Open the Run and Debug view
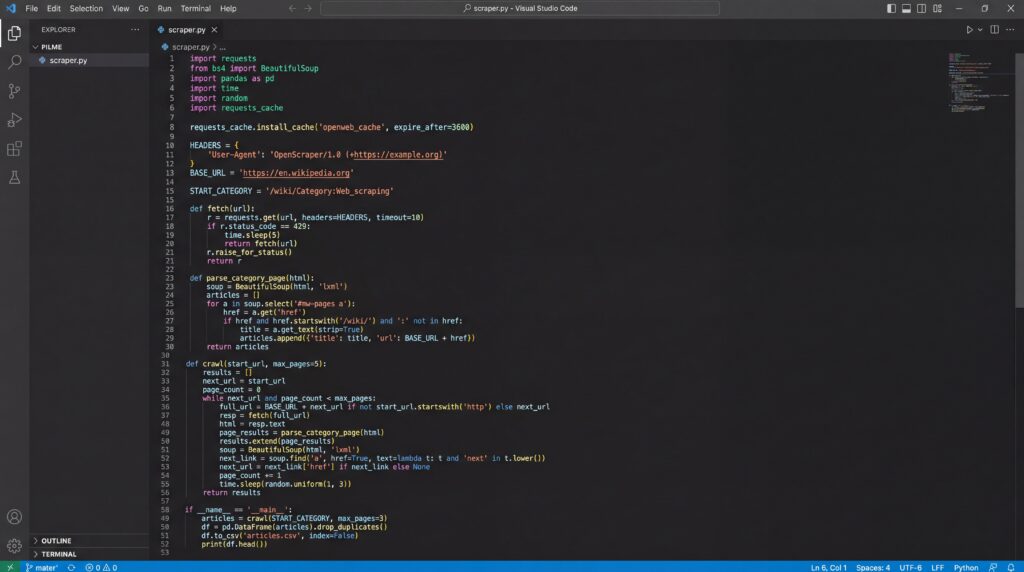1024x572 pixels. [14, 119]
